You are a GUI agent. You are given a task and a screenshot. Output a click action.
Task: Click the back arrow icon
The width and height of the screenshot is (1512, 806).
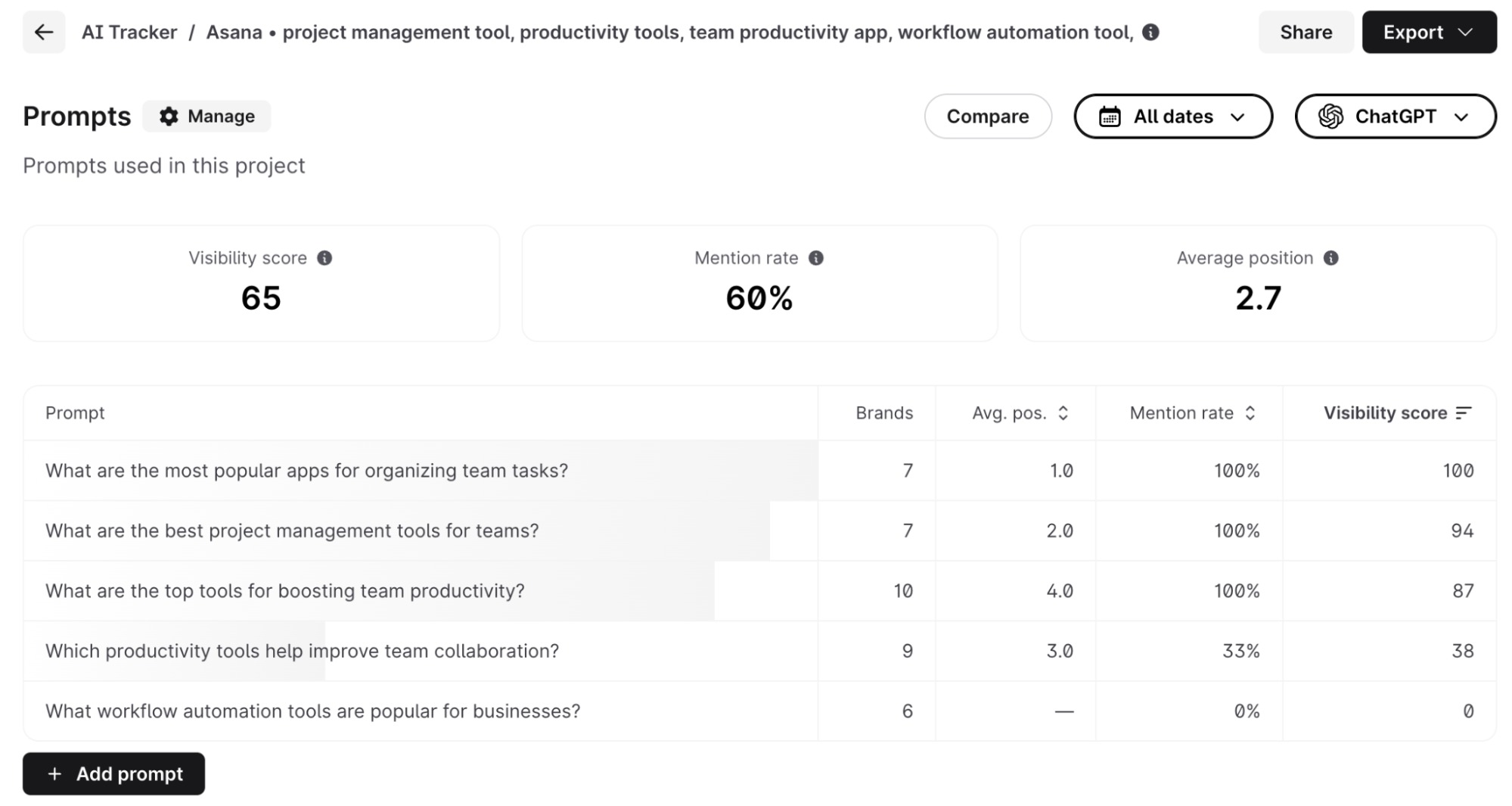click(x=44, y=33)
